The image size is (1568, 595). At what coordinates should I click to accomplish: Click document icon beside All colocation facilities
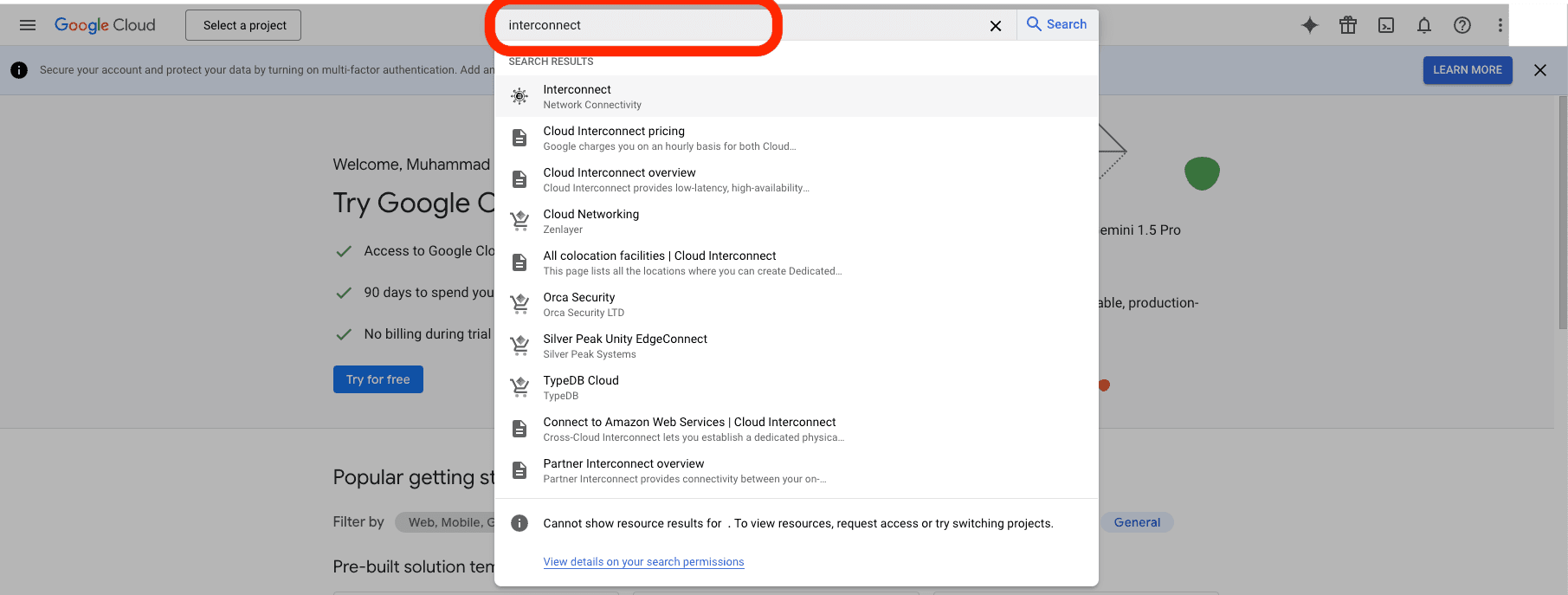click(x=519, y=262)
